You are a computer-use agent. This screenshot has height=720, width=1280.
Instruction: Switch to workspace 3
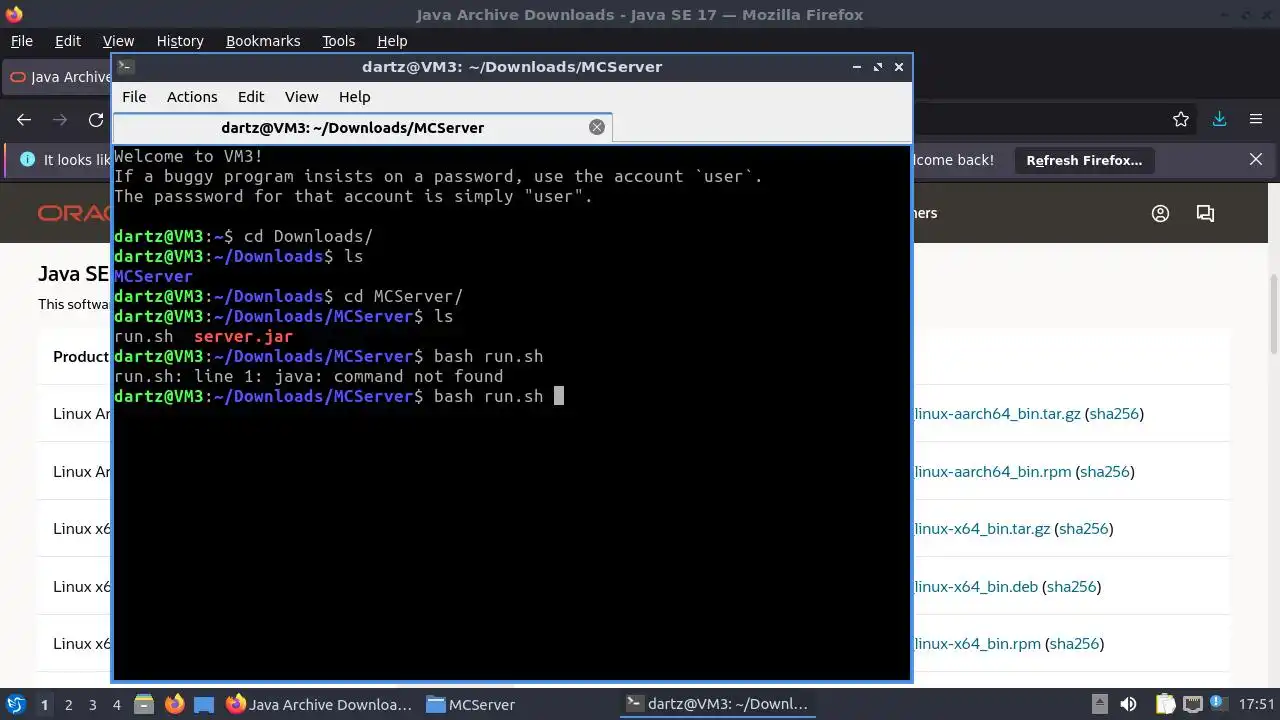coord(92,705)
